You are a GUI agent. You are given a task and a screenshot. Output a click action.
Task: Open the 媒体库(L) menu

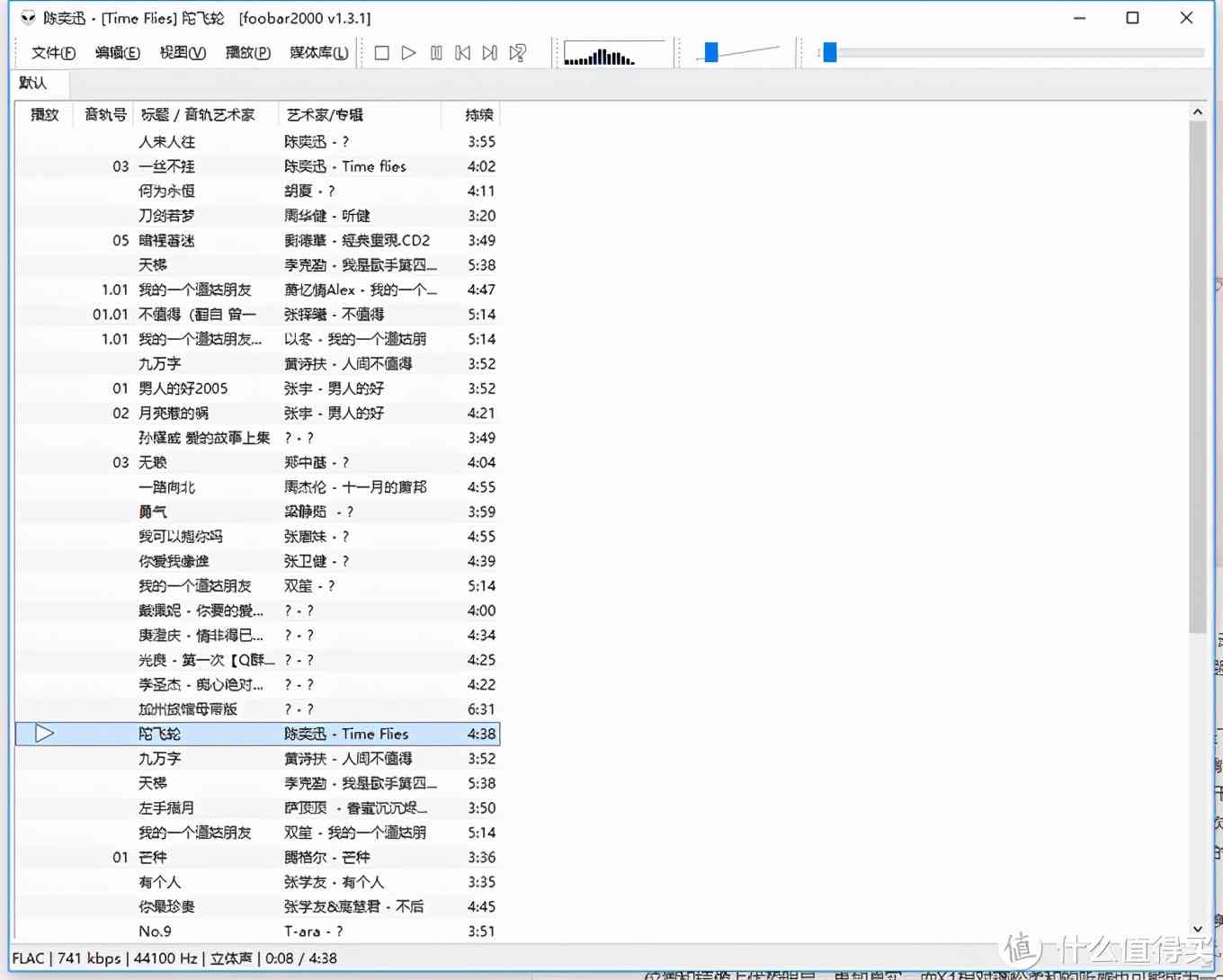[x=318, y=53]
